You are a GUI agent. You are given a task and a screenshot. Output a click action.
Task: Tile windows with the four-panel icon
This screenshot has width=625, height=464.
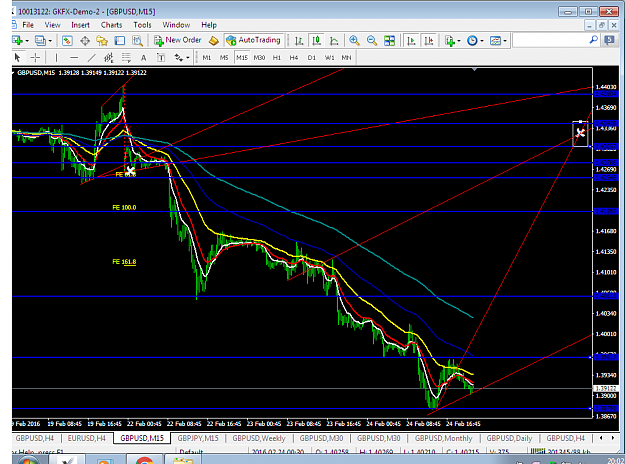389,41
